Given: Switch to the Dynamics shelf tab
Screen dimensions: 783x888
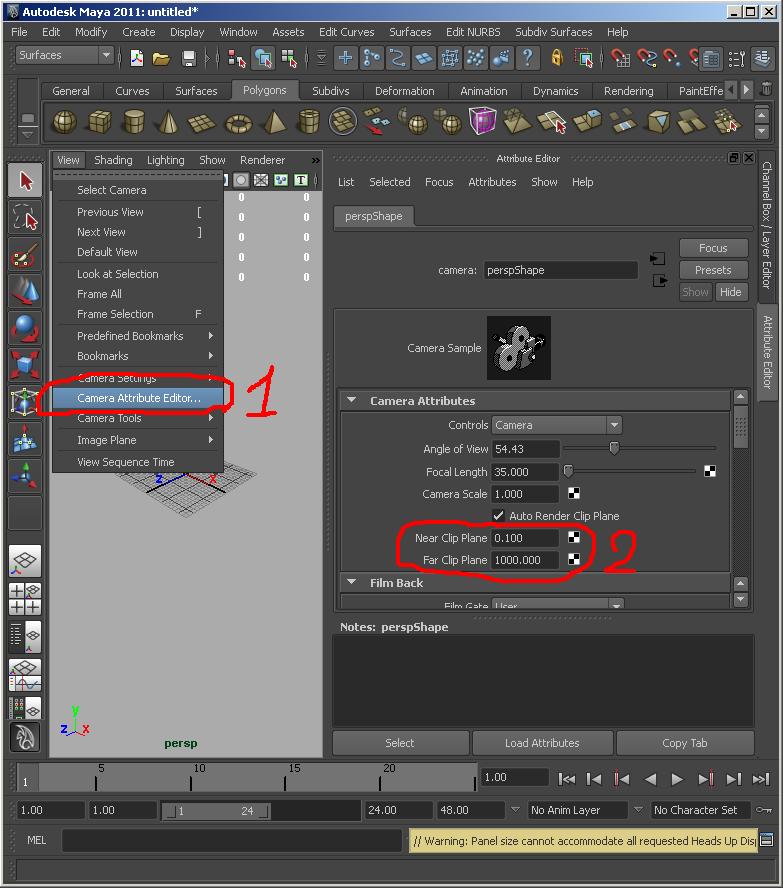Looking at the screenshot, I should click(x=555, y=91).
